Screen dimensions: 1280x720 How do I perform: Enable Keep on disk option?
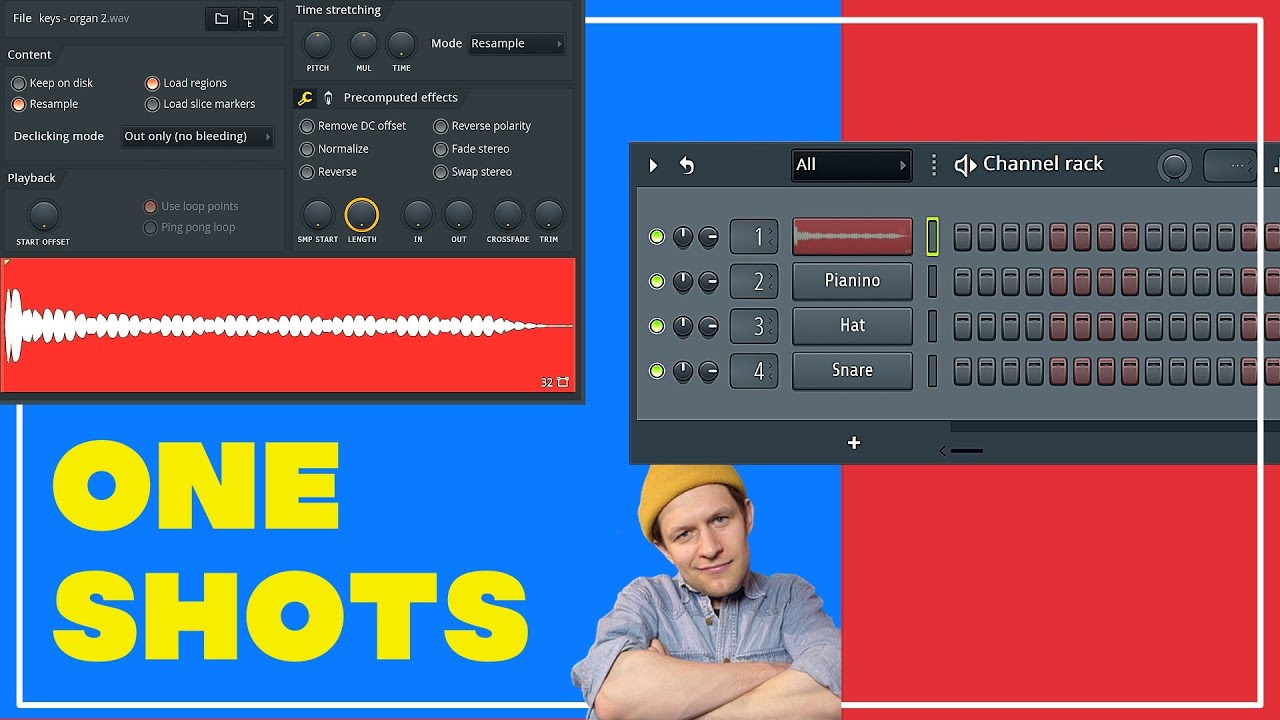coord(52,83)
